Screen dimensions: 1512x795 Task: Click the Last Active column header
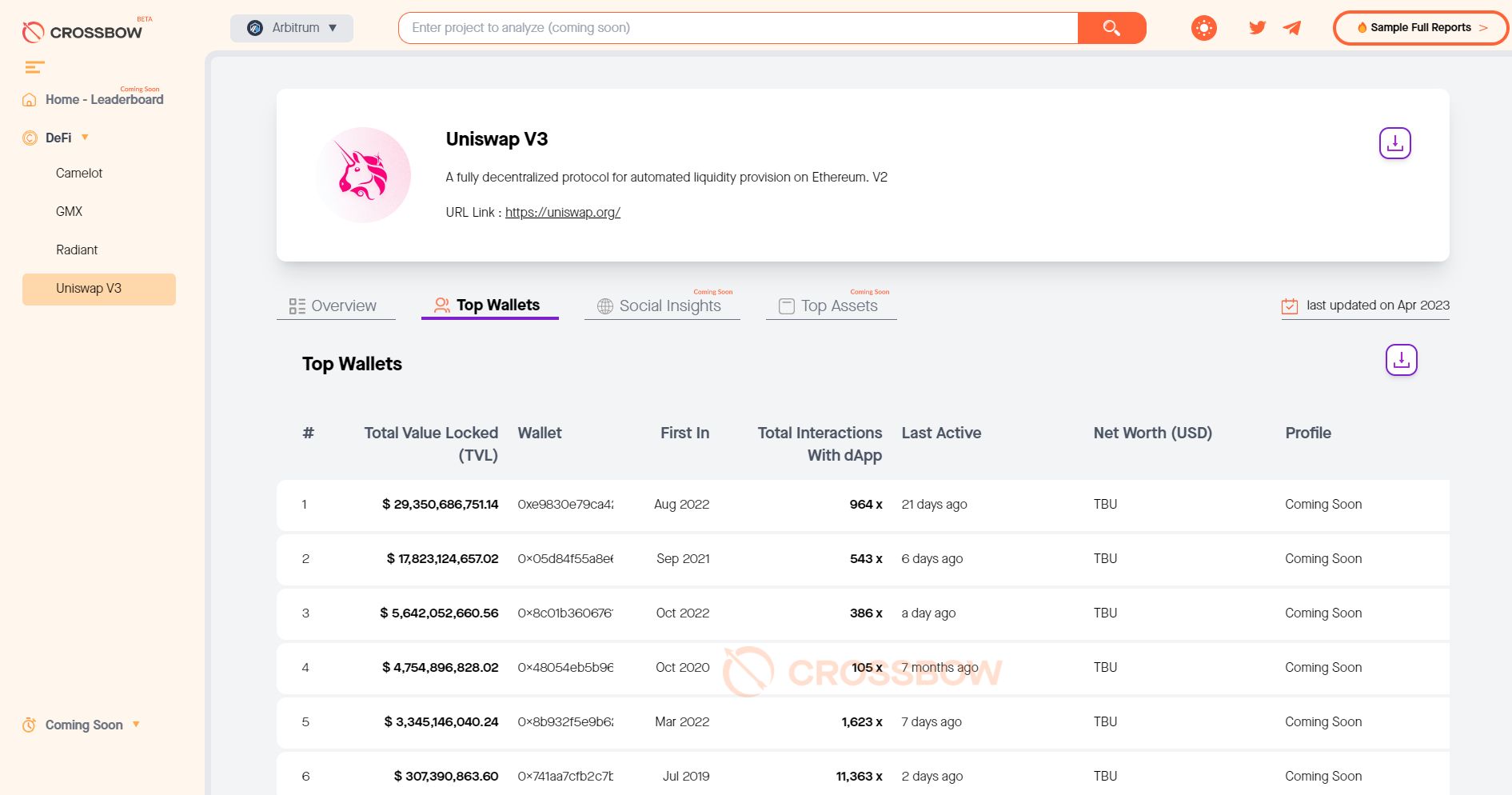point(941,433)
